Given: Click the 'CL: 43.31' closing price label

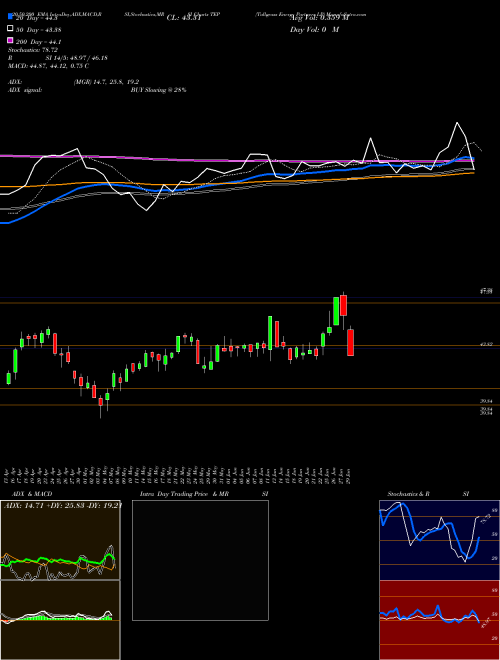Looking at the screenshot, I should [x=184, y=18].
